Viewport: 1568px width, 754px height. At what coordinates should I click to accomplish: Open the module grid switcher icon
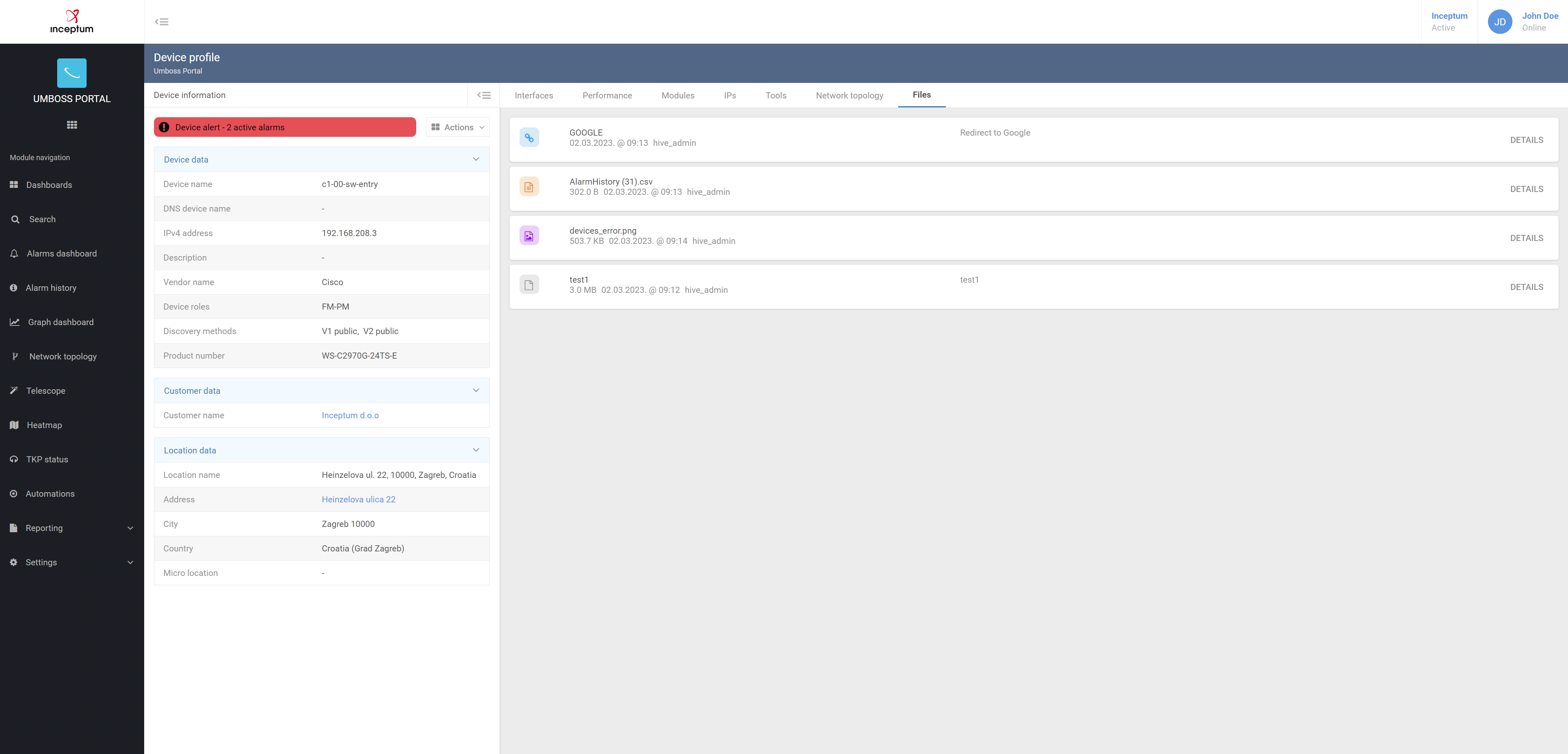(72, 125)
